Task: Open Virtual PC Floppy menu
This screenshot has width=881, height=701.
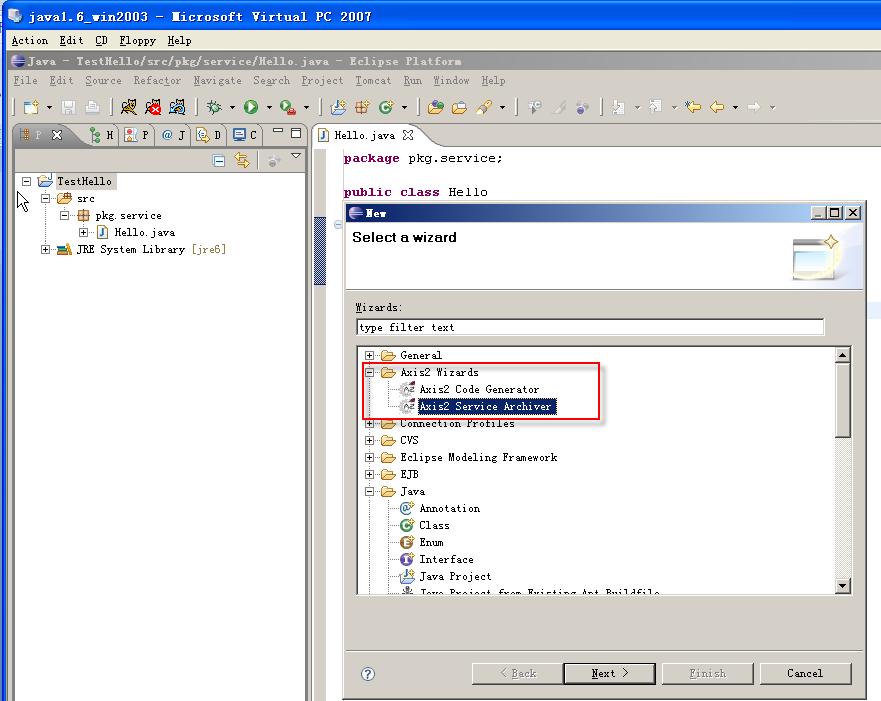Action: point(137,40)
